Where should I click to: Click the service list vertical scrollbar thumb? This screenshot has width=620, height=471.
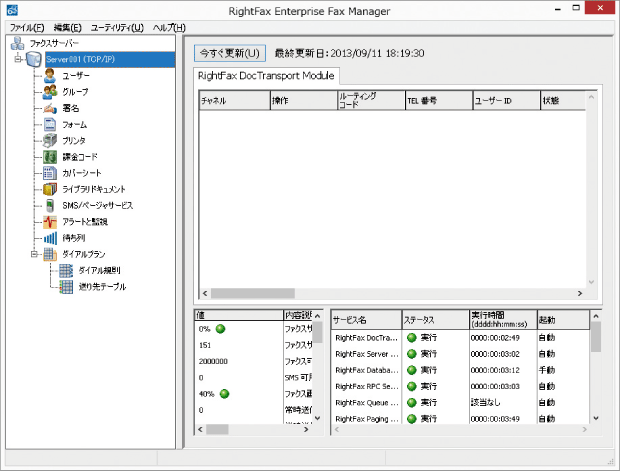click(596, 337)
